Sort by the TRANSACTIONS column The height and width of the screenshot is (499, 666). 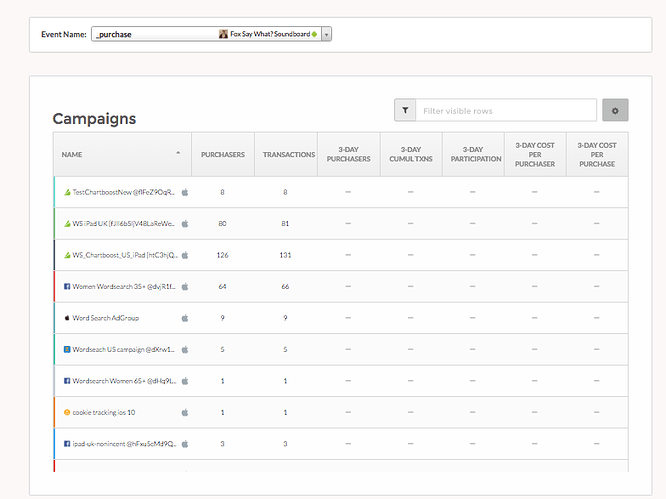286,155
